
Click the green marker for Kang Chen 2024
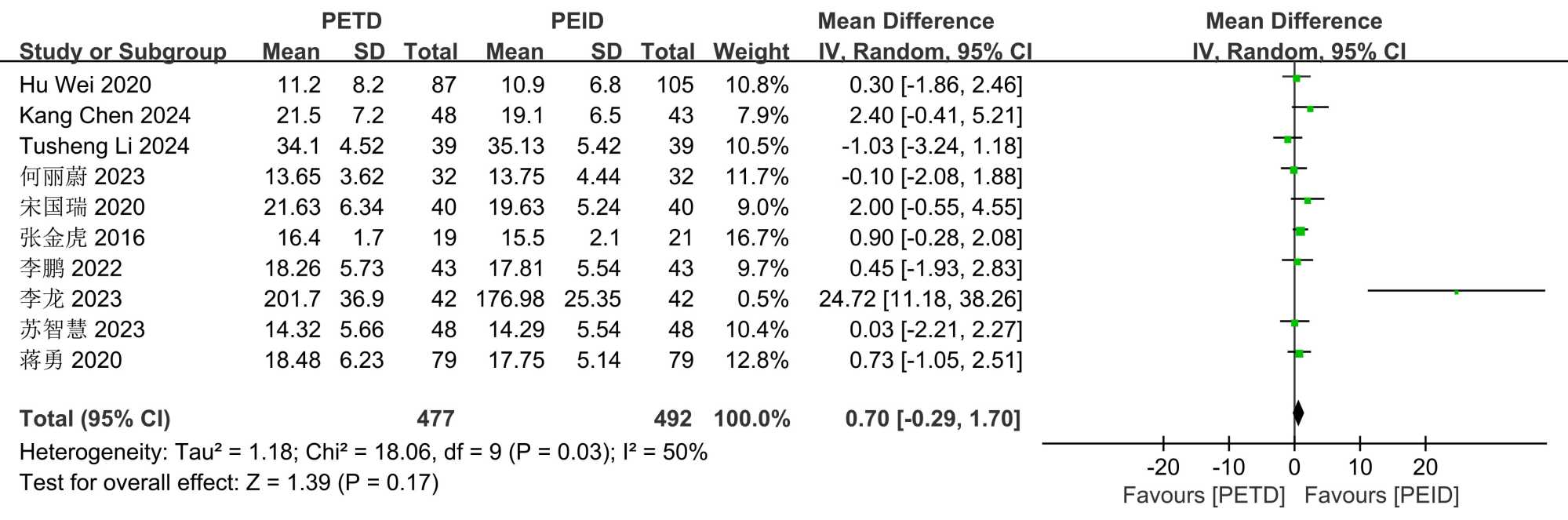[1310, 108]
